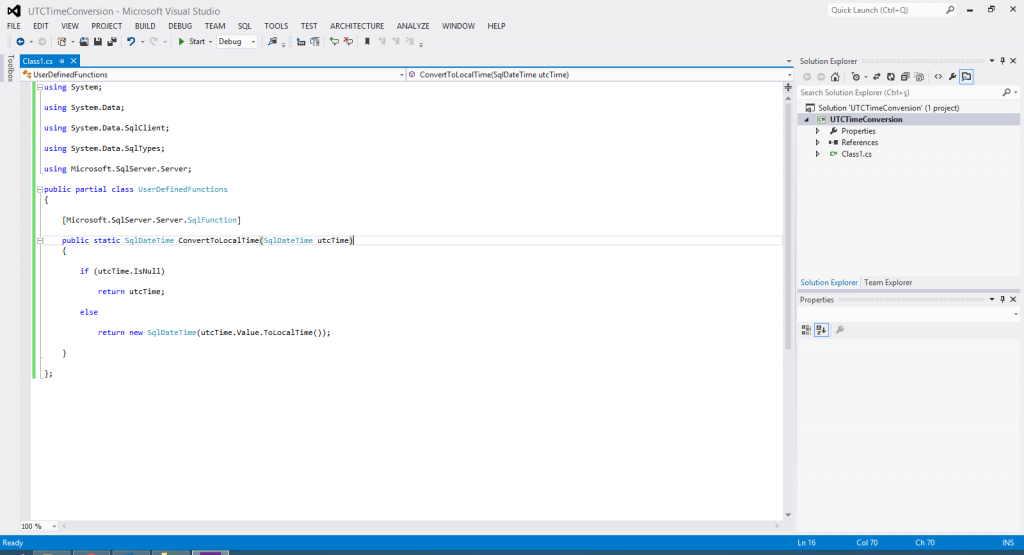This screenshot has height=555, width=1024.
Task: Open the ARCHITECTURE menu
Action: tap(357, 26)
